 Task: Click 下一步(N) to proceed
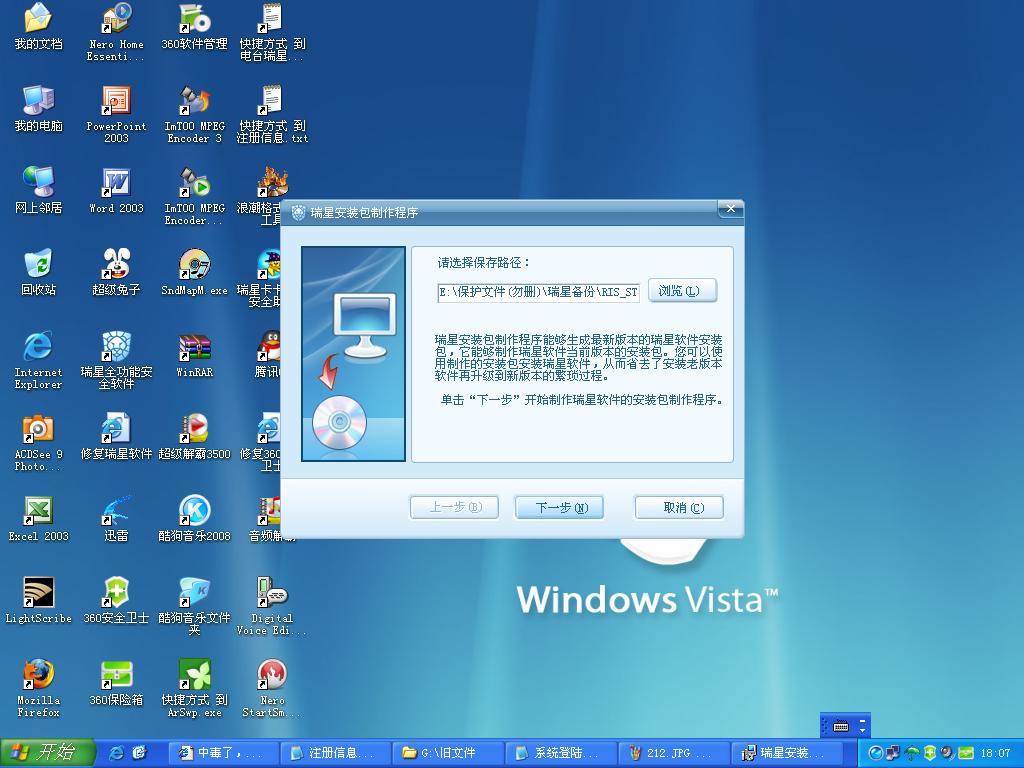559,507
